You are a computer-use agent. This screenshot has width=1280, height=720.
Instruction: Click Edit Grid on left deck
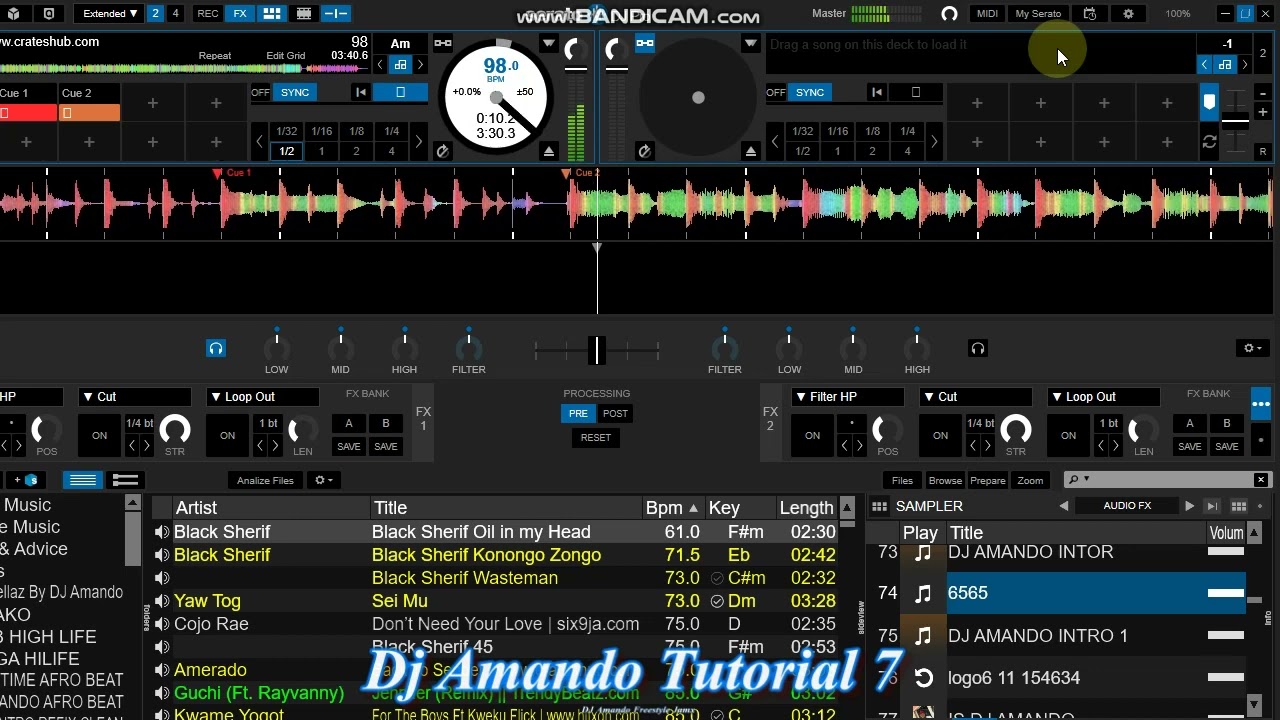coord(286,56)
